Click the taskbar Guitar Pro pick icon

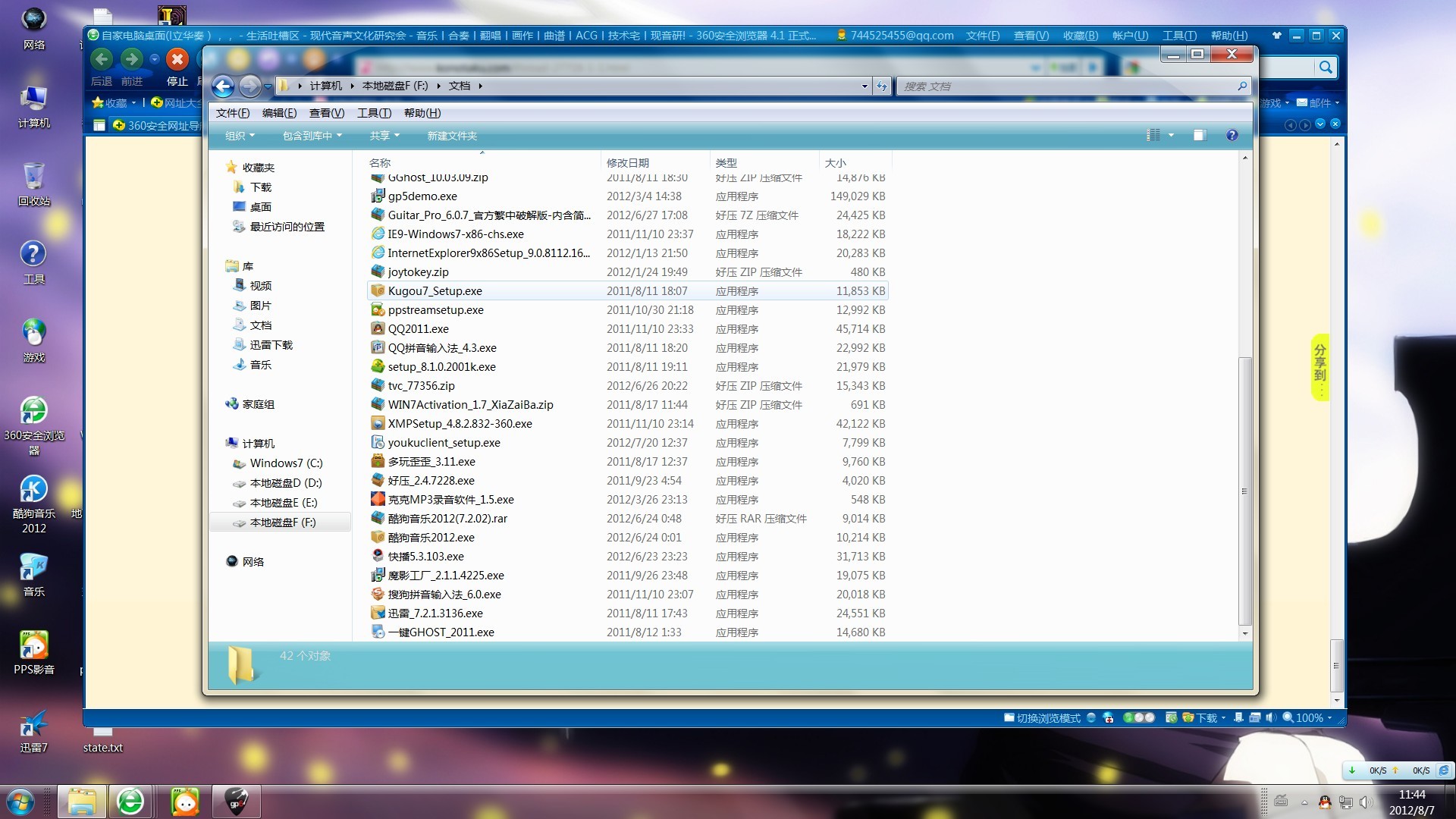[237, 802]
